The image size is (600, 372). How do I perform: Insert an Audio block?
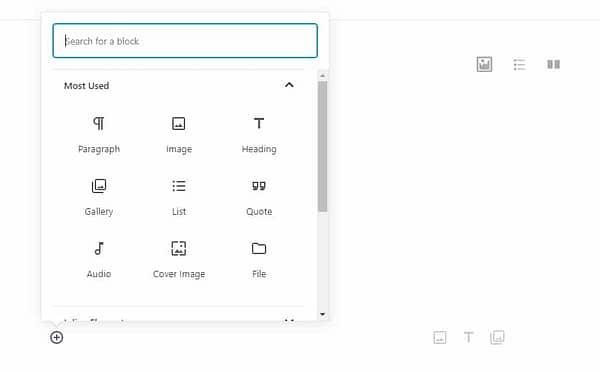click(x=99, y=259)
